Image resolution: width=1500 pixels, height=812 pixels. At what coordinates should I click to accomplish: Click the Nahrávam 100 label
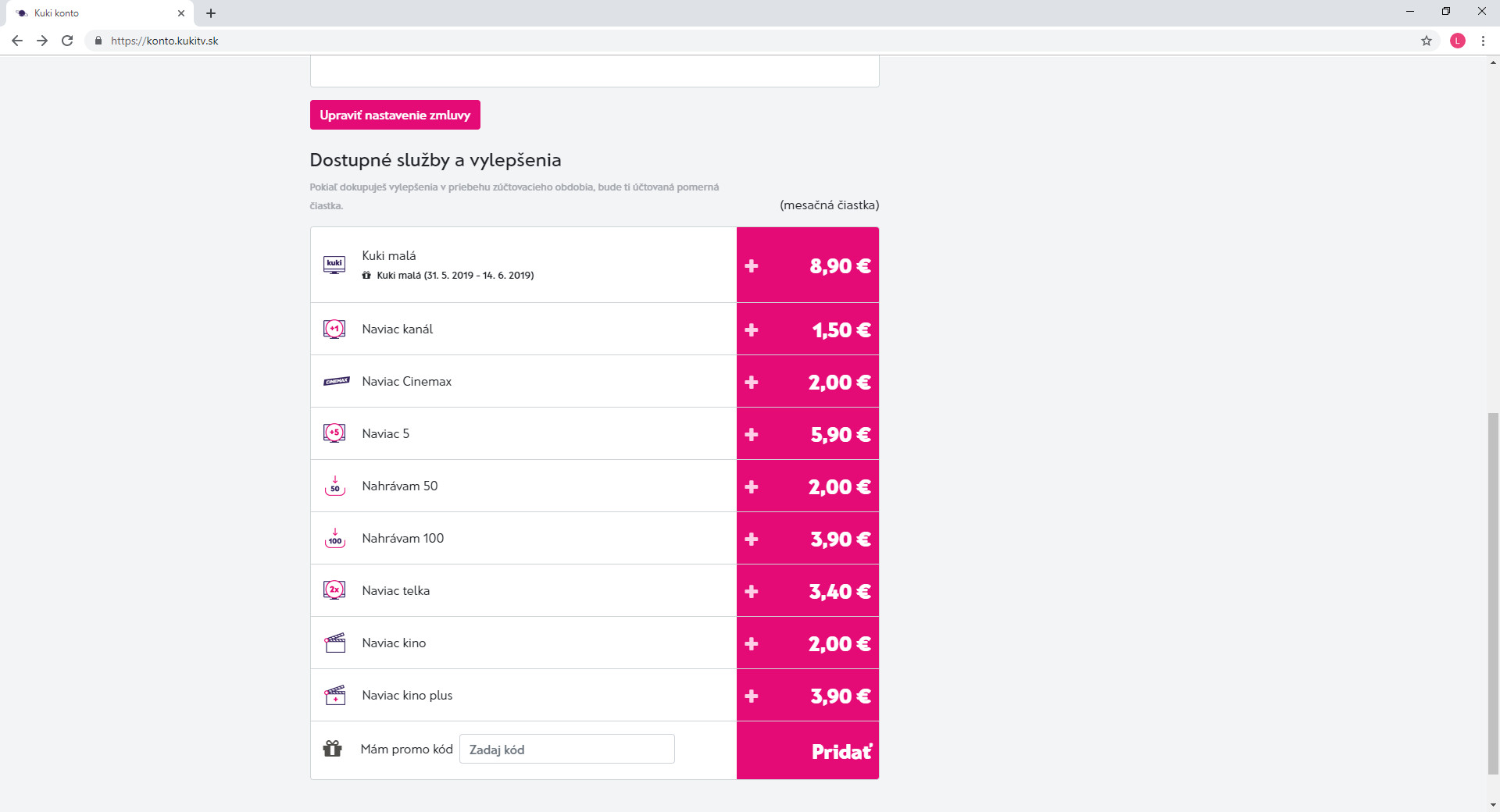403,538
